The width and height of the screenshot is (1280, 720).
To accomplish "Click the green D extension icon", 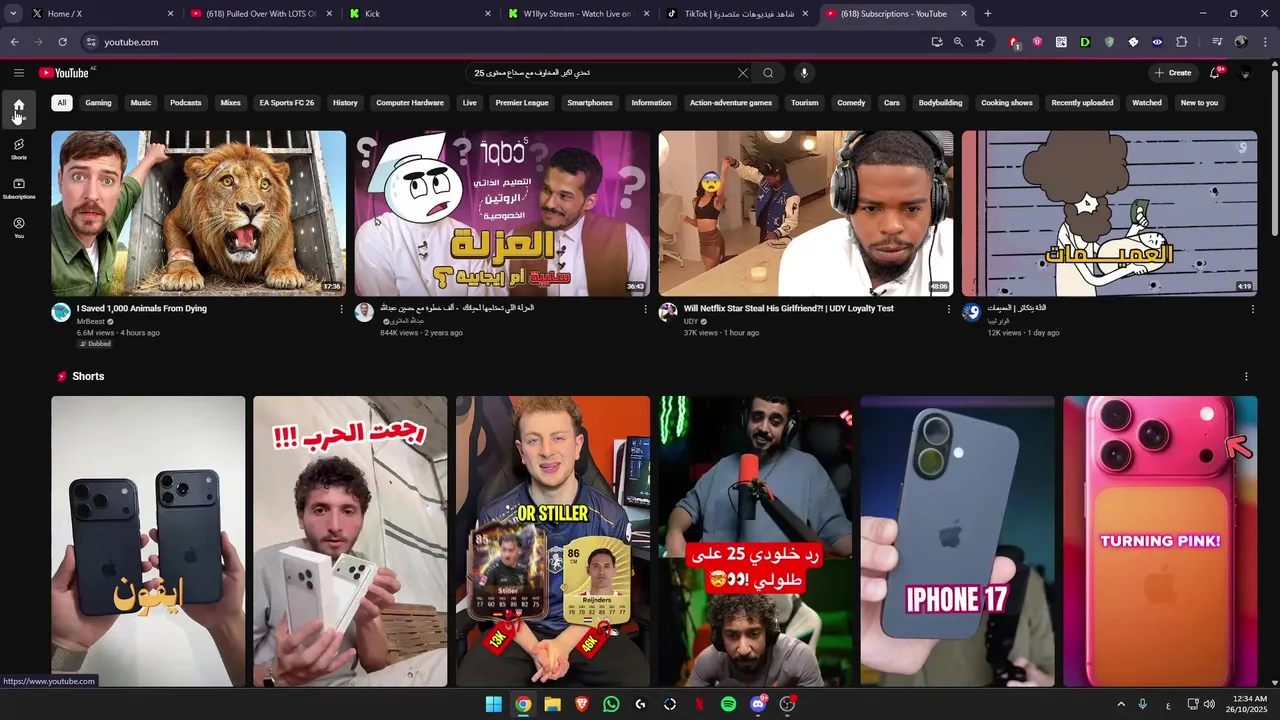I will tap(1085, 42).
